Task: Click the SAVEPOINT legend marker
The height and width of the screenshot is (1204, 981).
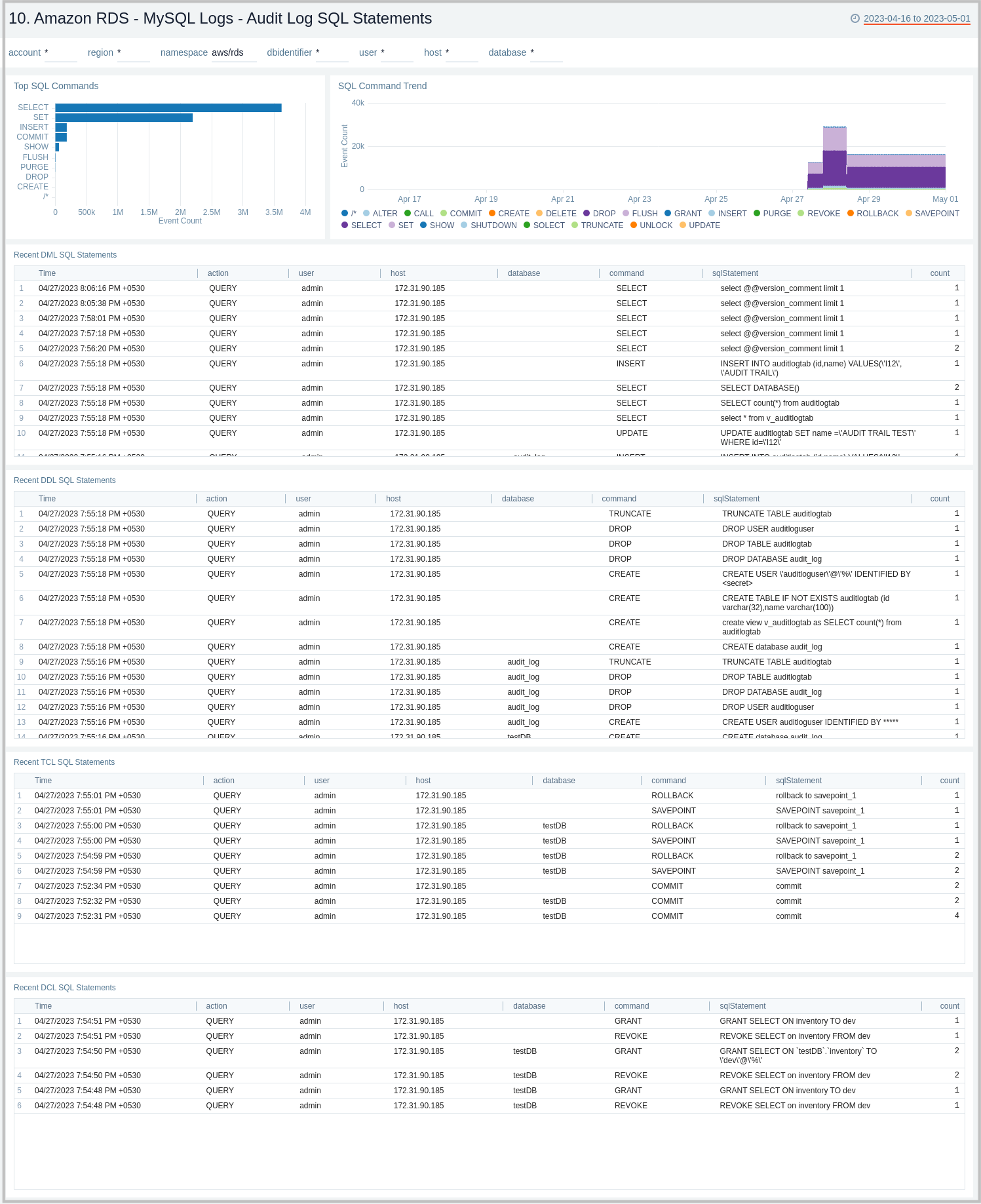Action: [909, 214]
